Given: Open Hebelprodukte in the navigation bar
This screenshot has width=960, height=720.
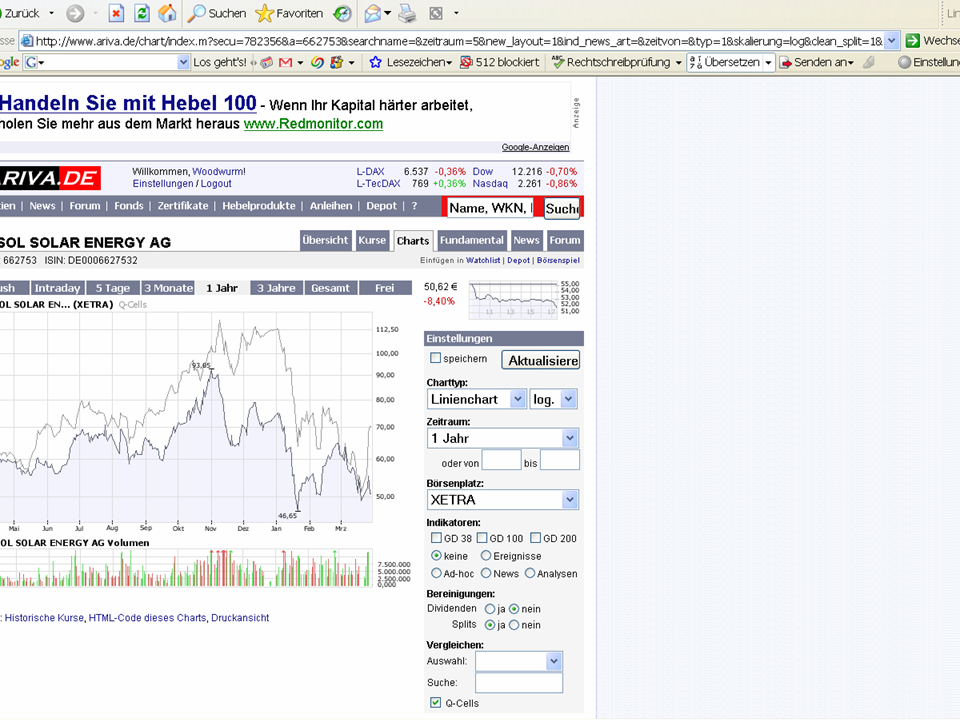Looking at the screenshot, I should tap(258, 206).
